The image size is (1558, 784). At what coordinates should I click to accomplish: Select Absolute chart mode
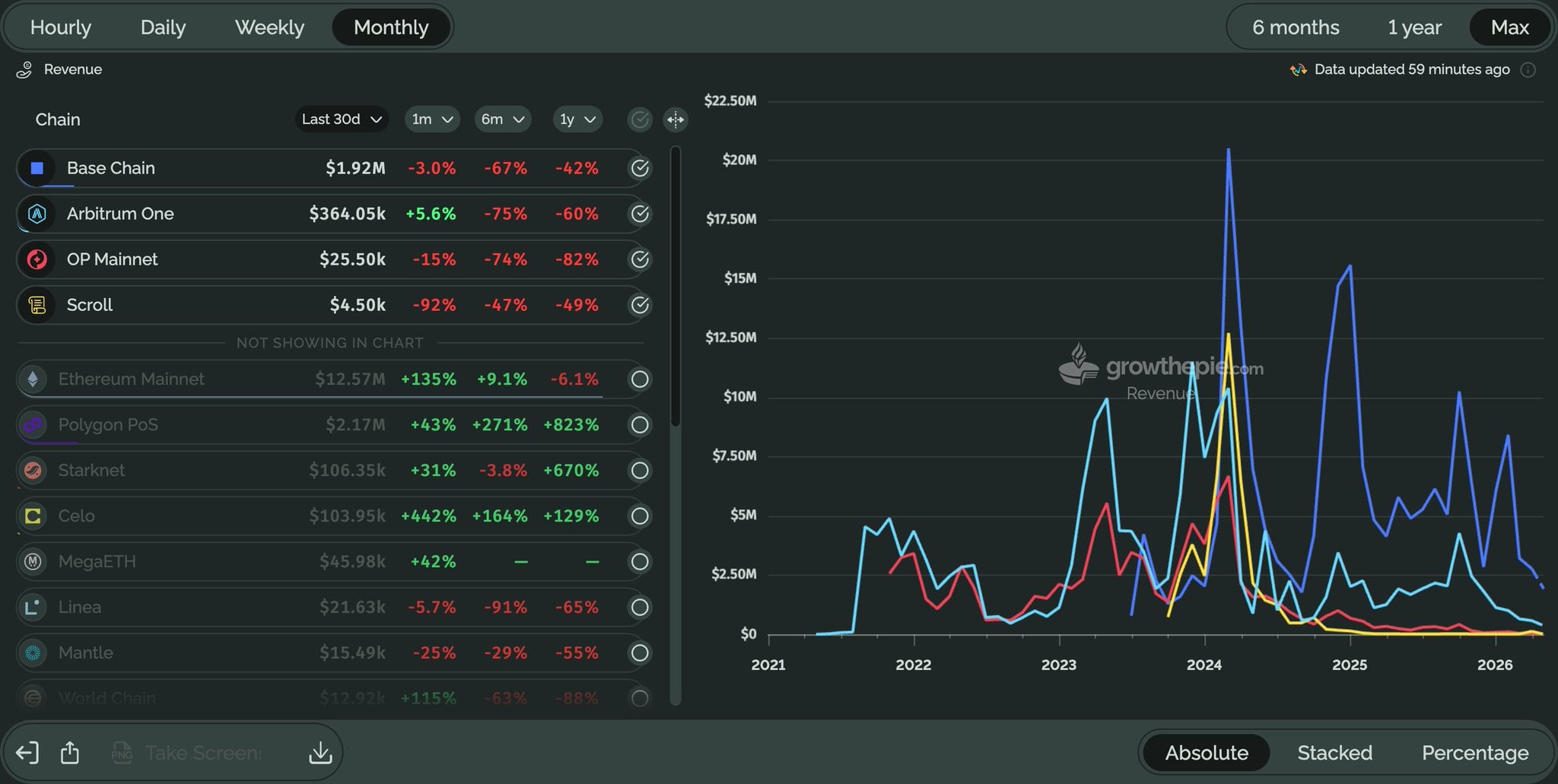click(x=1207, y=753)
